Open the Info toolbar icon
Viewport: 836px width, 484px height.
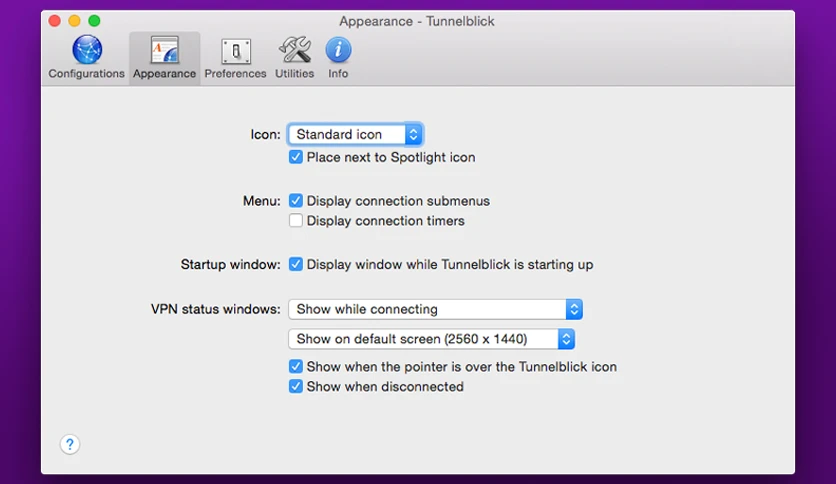click(338, 50)
